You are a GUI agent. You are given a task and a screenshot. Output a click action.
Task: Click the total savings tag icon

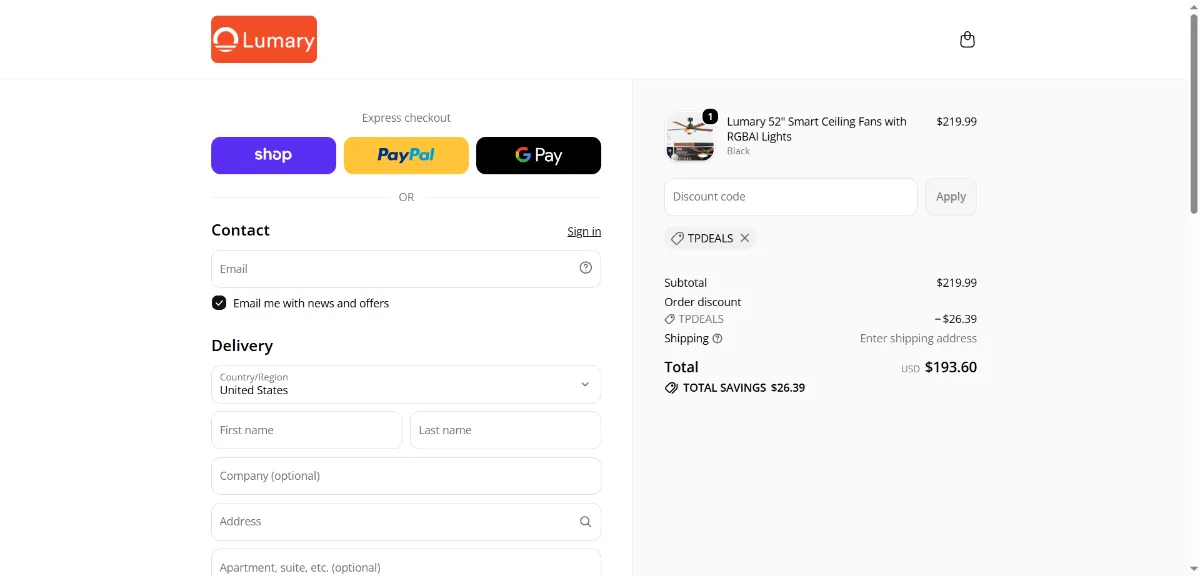(x=671, y=388)
